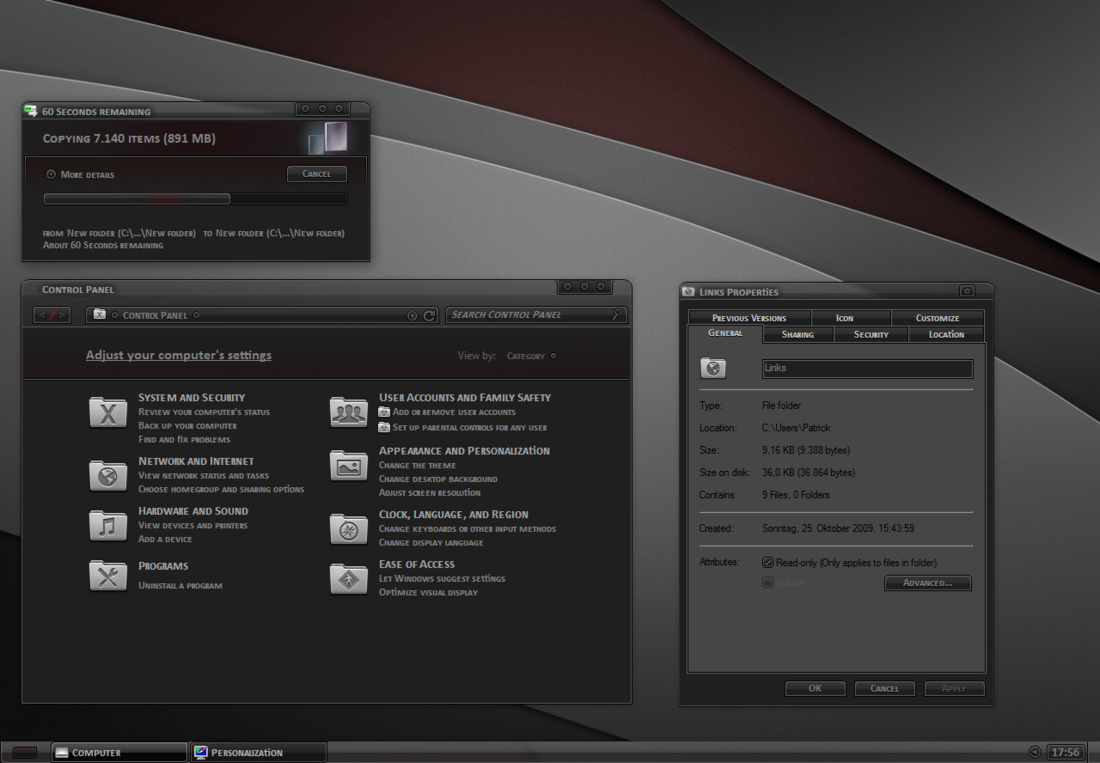Image resolution: width=1100 pixels, height=763 pixels.
Task: Open the User Accounts people icon
Action: [x=349, y=412]
